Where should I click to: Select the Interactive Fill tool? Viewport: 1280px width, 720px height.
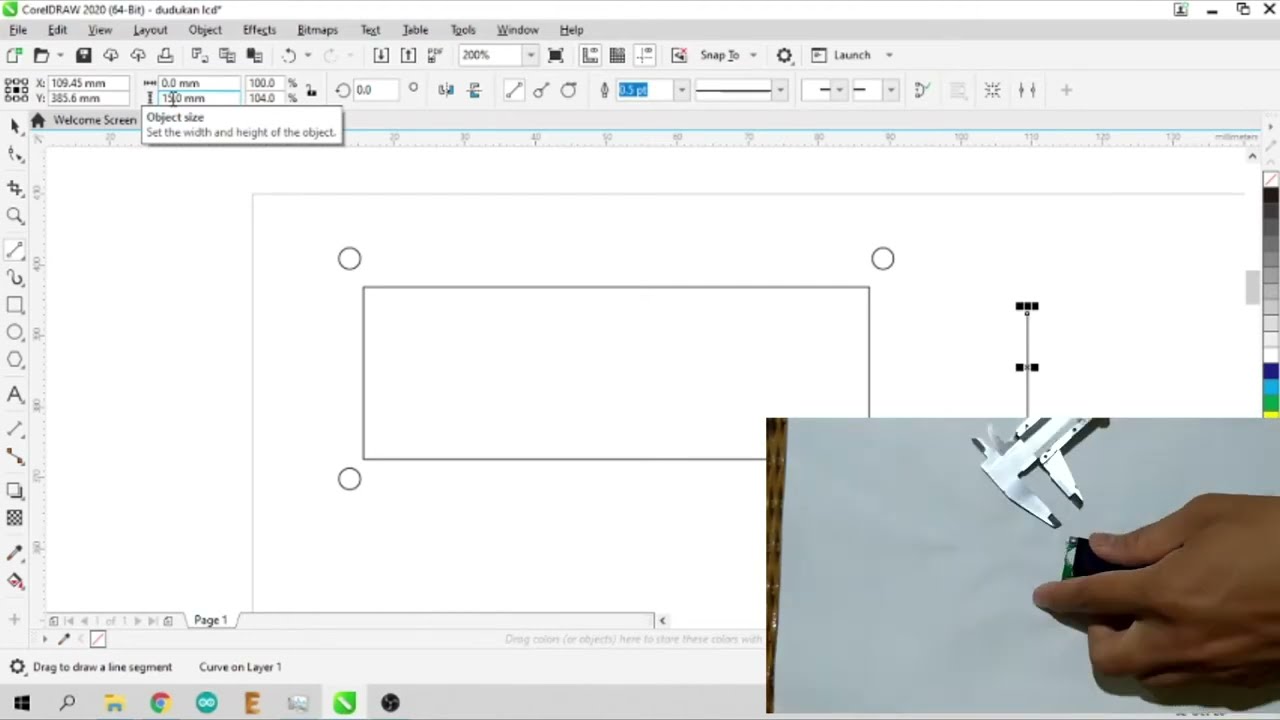15,581
